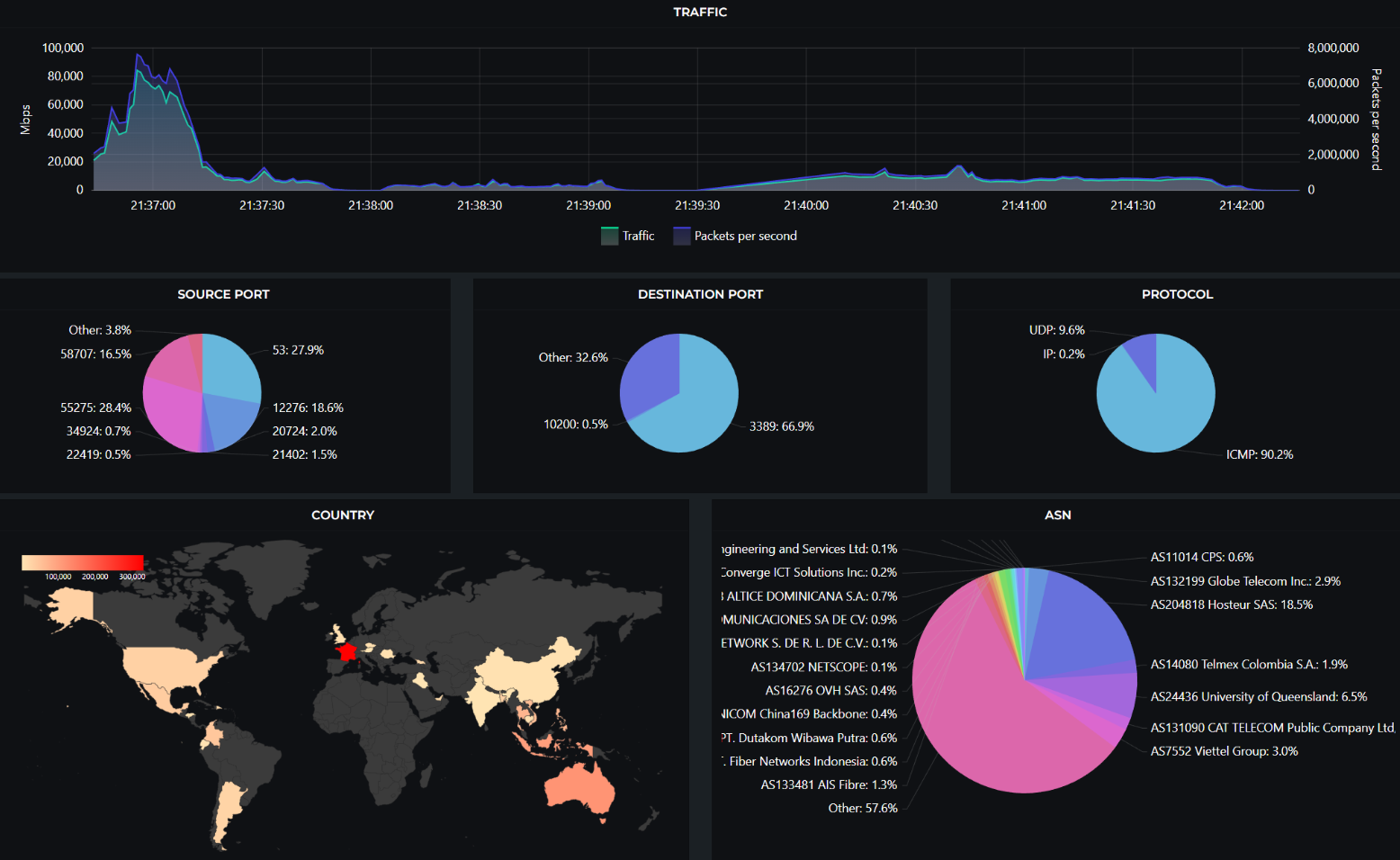Select AS204818 Hosteur SAS: 18.5% label
This screenshot has width=1400, height=860.
point(1231,605)
